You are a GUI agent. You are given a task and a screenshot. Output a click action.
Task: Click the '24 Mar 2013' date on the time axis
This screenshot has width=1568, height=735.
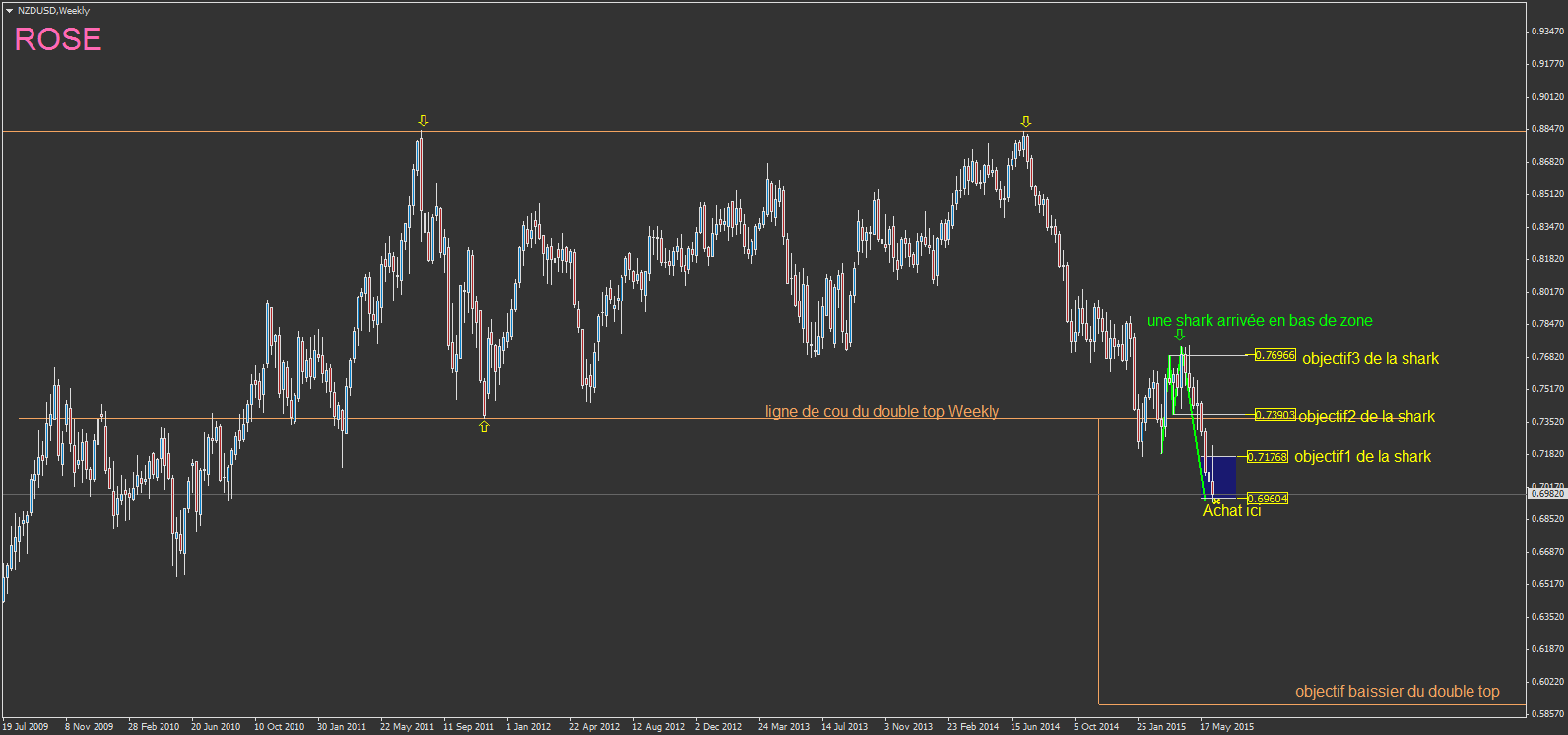tap(784, 727)
